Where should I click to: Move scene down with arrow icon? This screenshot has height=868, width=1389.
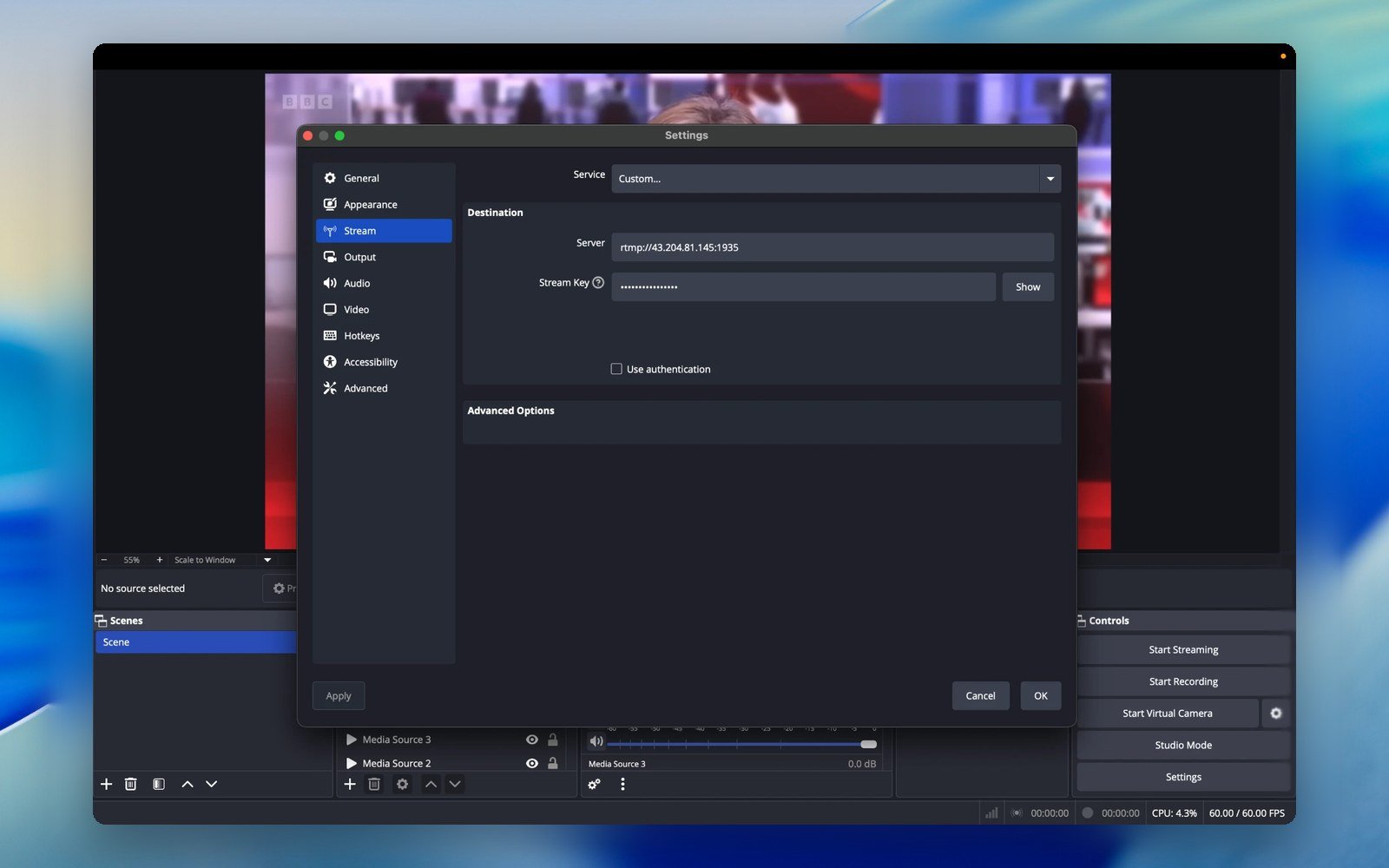pos(212,784)
